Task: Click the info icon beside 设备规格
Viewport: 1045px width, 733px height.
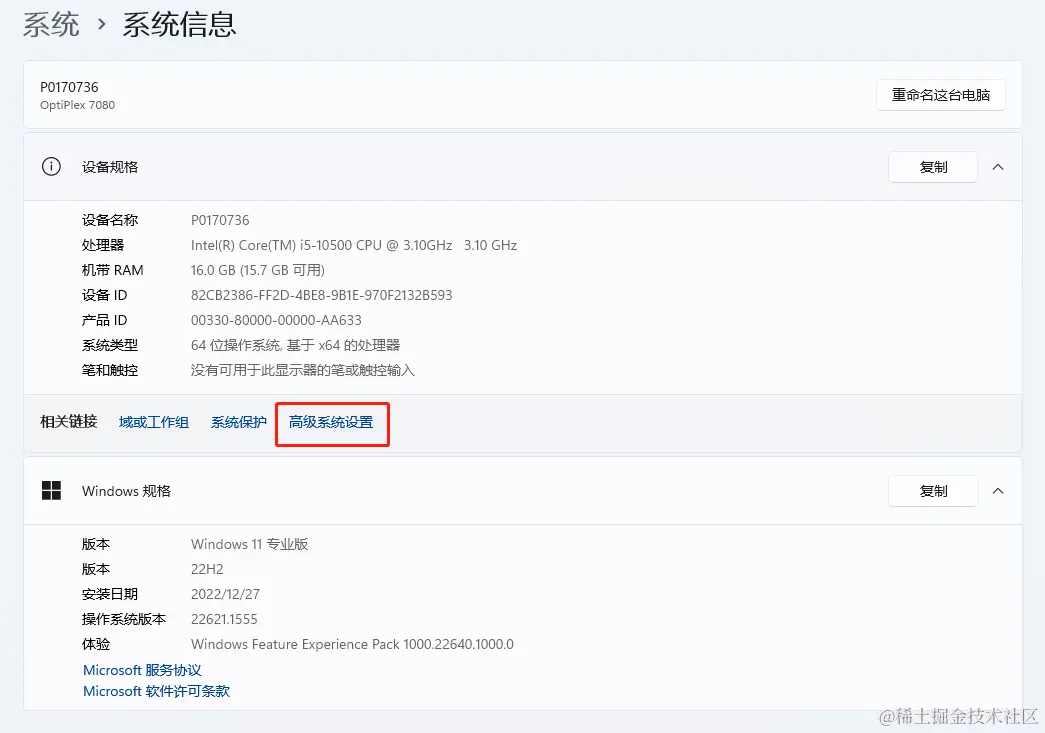Action: tap(51, 167)
